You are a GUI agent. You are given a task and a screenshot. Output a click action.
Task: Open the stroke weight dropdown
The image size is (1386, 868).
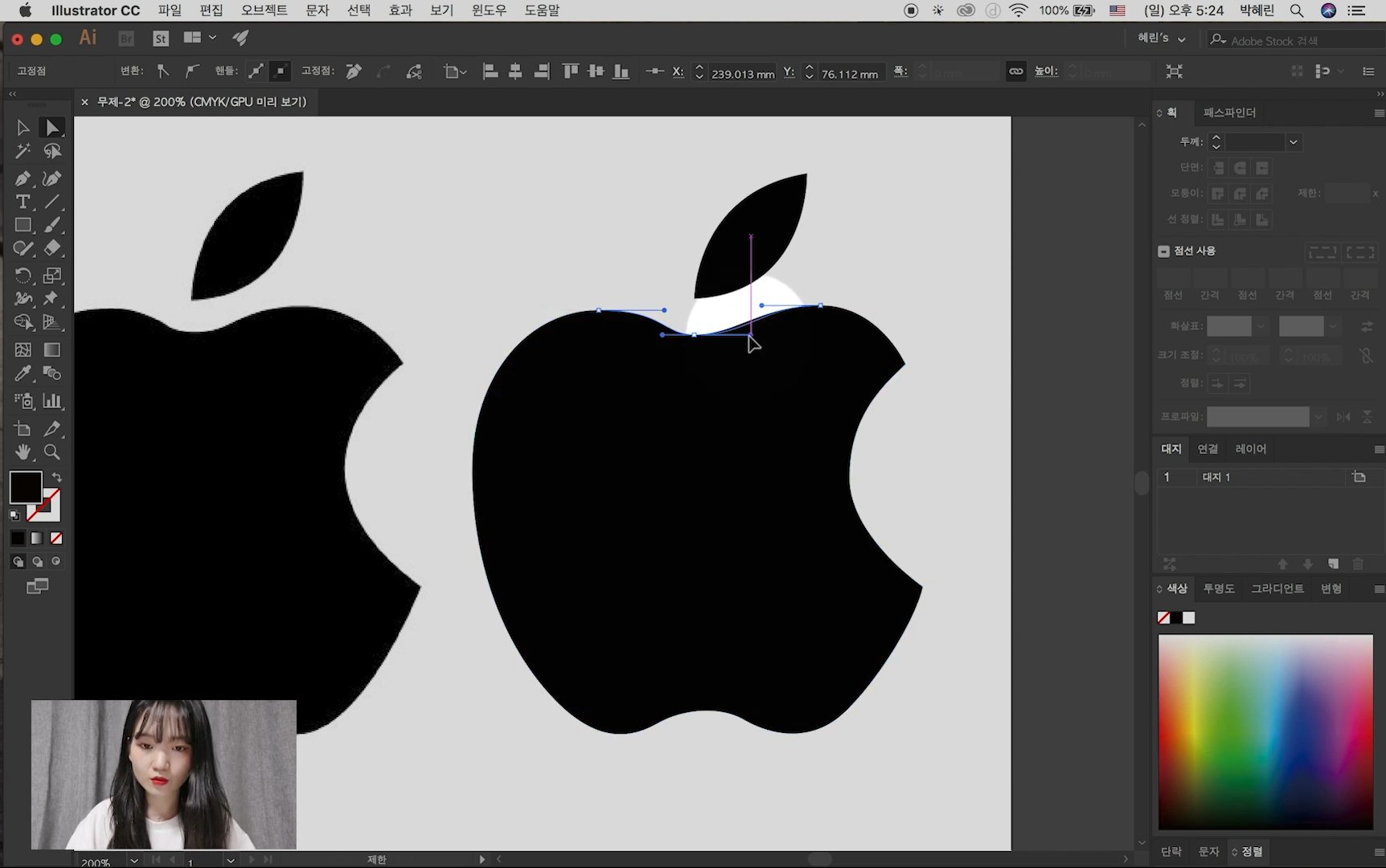click(1293, 142)
